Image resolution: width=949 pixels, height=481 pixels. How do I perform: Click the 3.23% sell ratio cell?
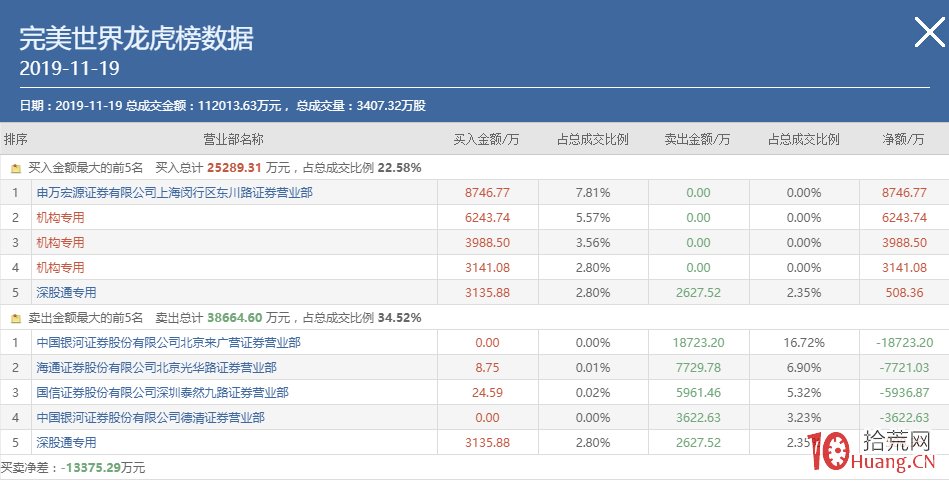[804, 417]
